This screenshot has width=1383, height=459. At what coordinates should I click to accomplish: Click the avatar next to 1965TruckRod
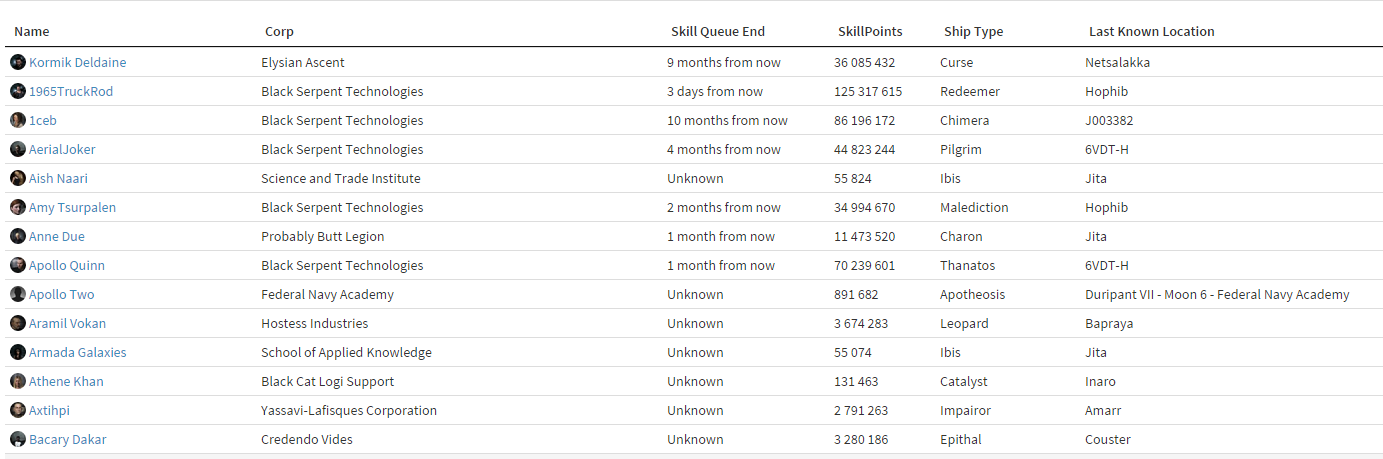pyautogui.click(x=18, y=91)
